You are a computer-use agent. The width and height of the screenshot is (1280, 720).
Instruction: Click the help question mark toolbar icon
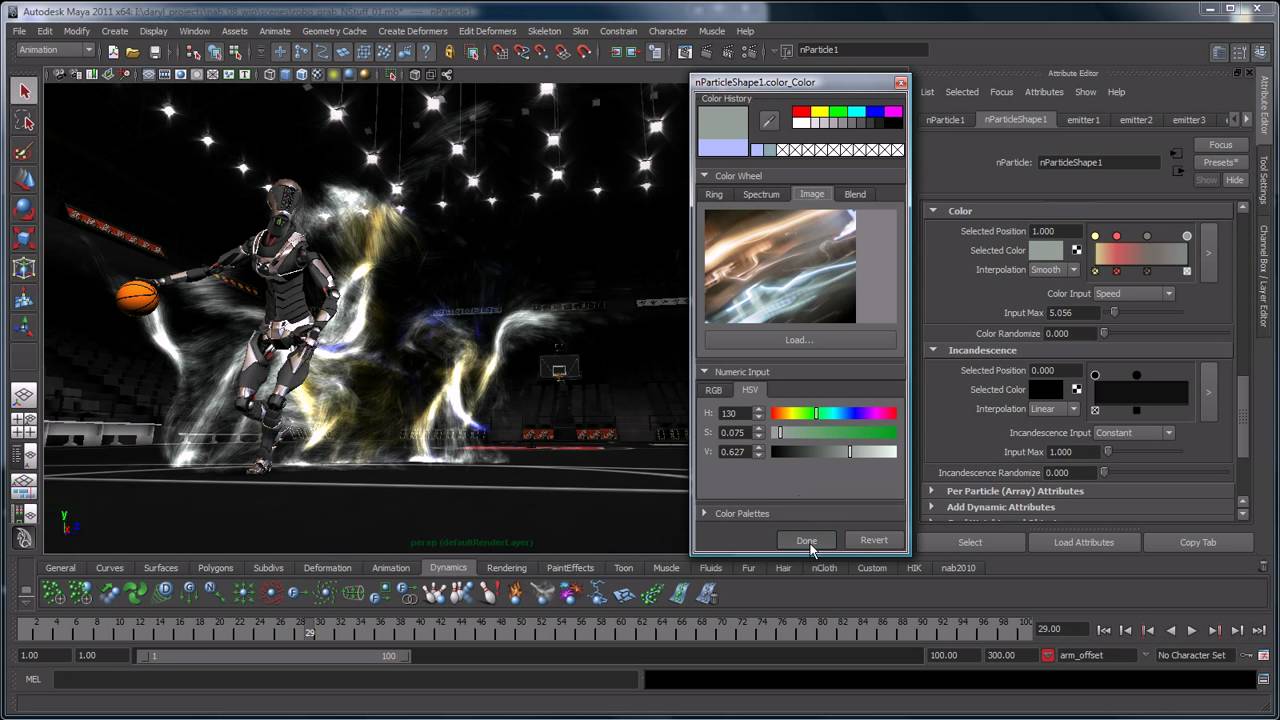click(427, 52)
